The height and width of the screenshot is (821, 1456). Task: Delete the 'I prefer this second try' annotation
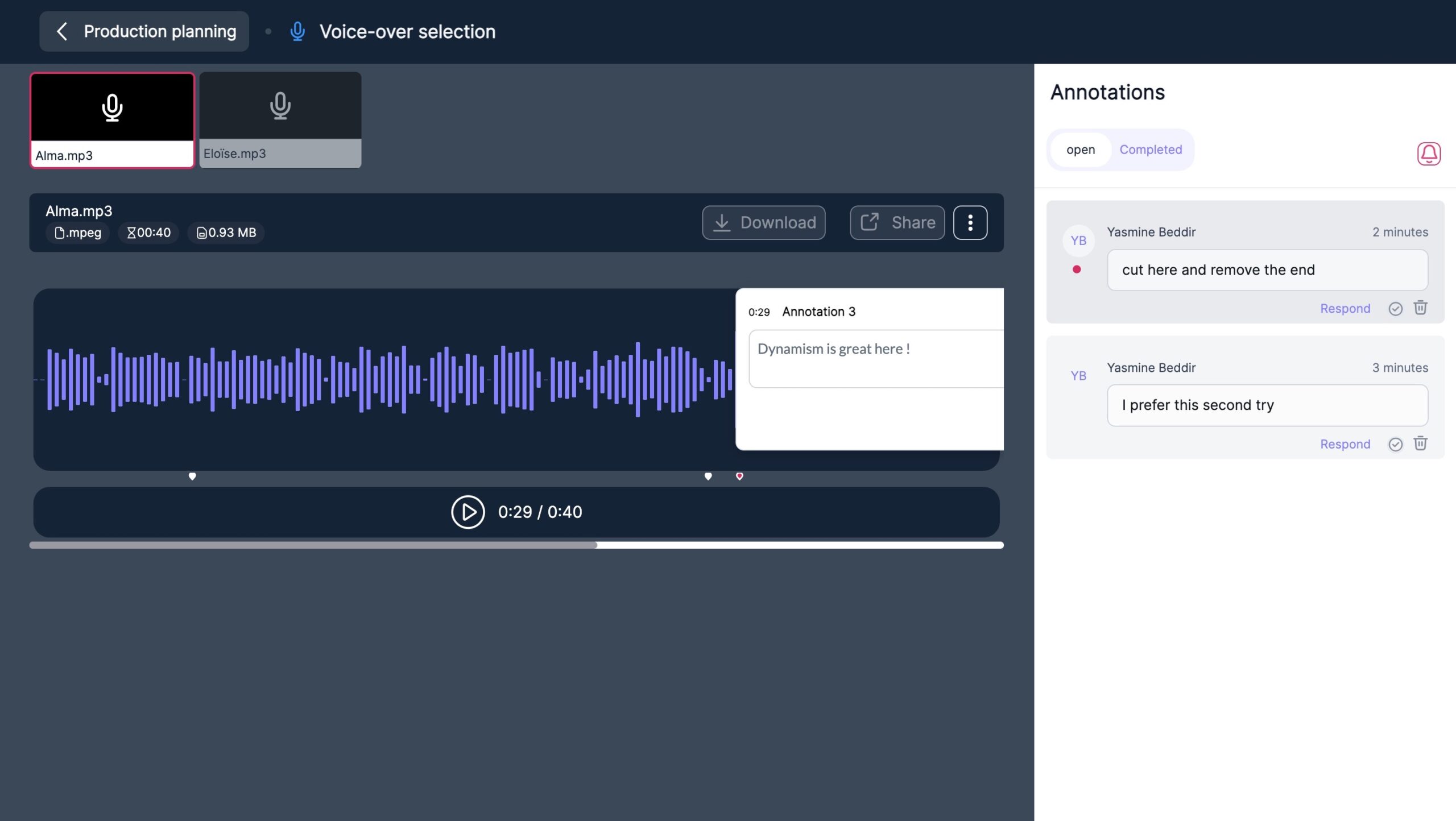[1420, 443]
